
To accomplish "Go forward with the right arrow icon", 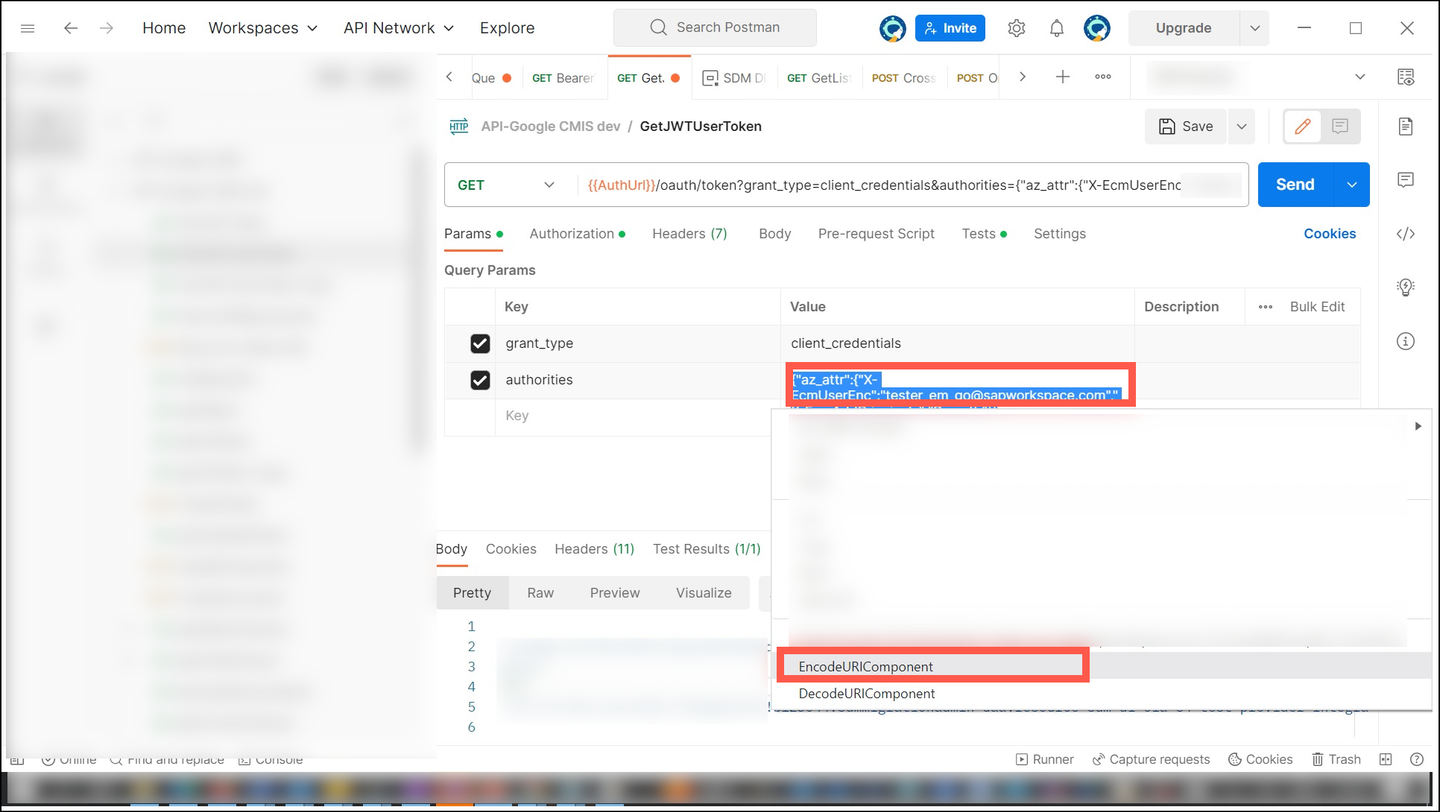I will tap(107, 28).
